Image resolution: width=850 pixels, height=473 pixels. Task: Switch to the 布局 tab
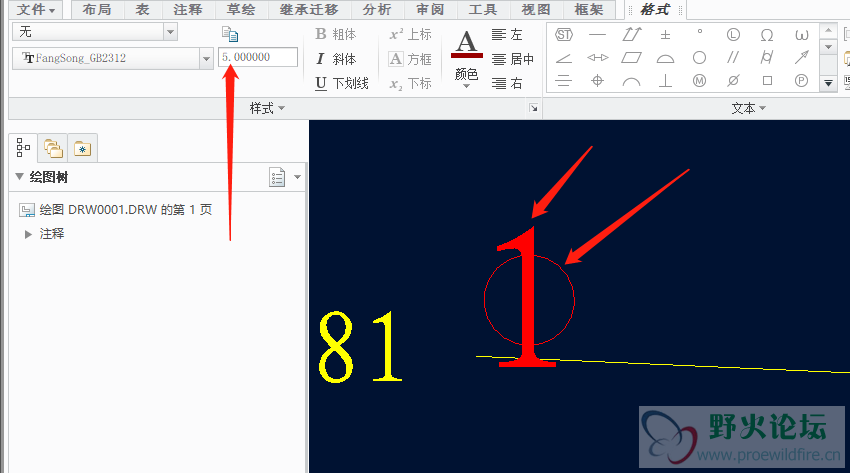(x=96, y=10)
